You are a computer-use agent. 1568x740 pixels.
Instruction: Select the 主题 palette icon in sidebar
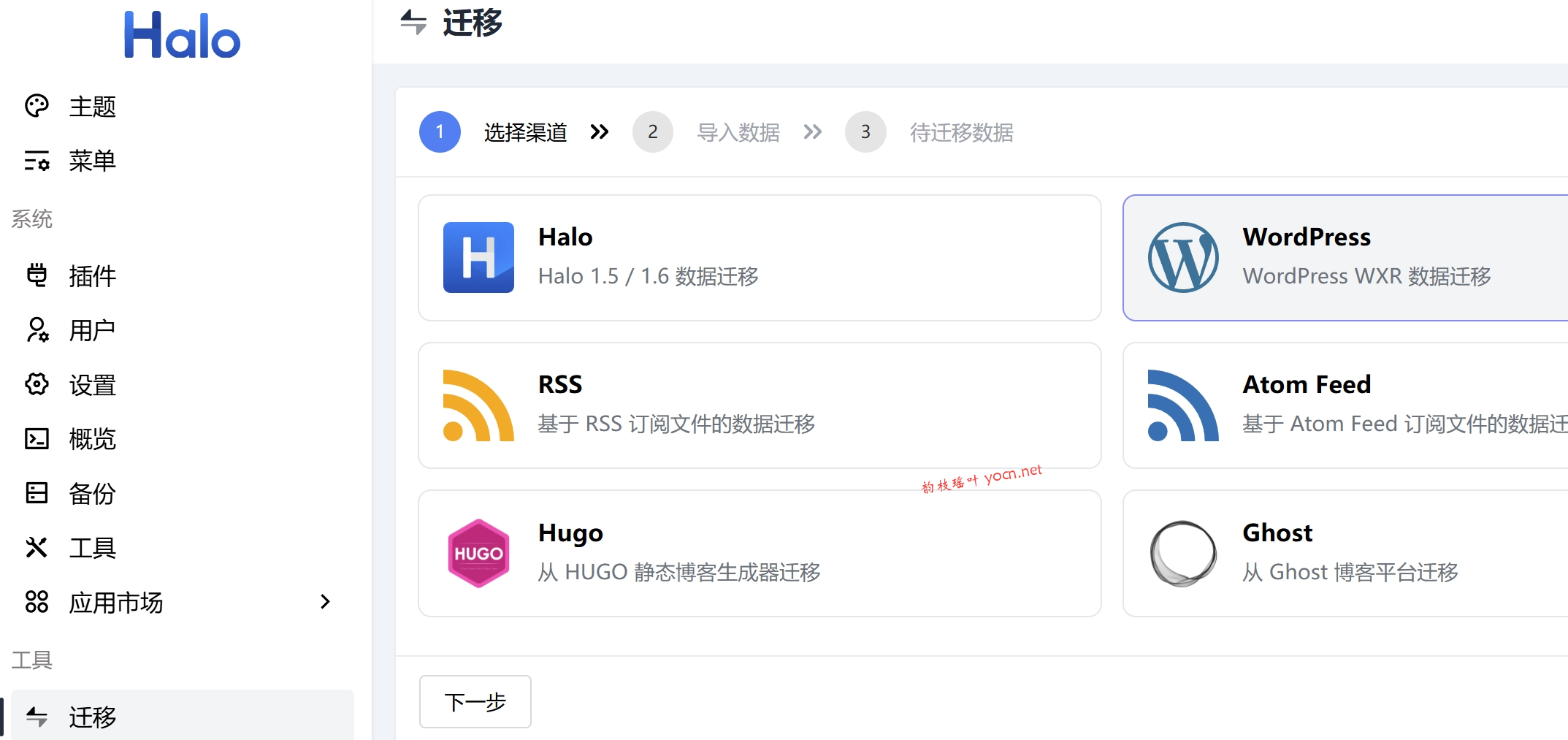[x=37, y=106]
